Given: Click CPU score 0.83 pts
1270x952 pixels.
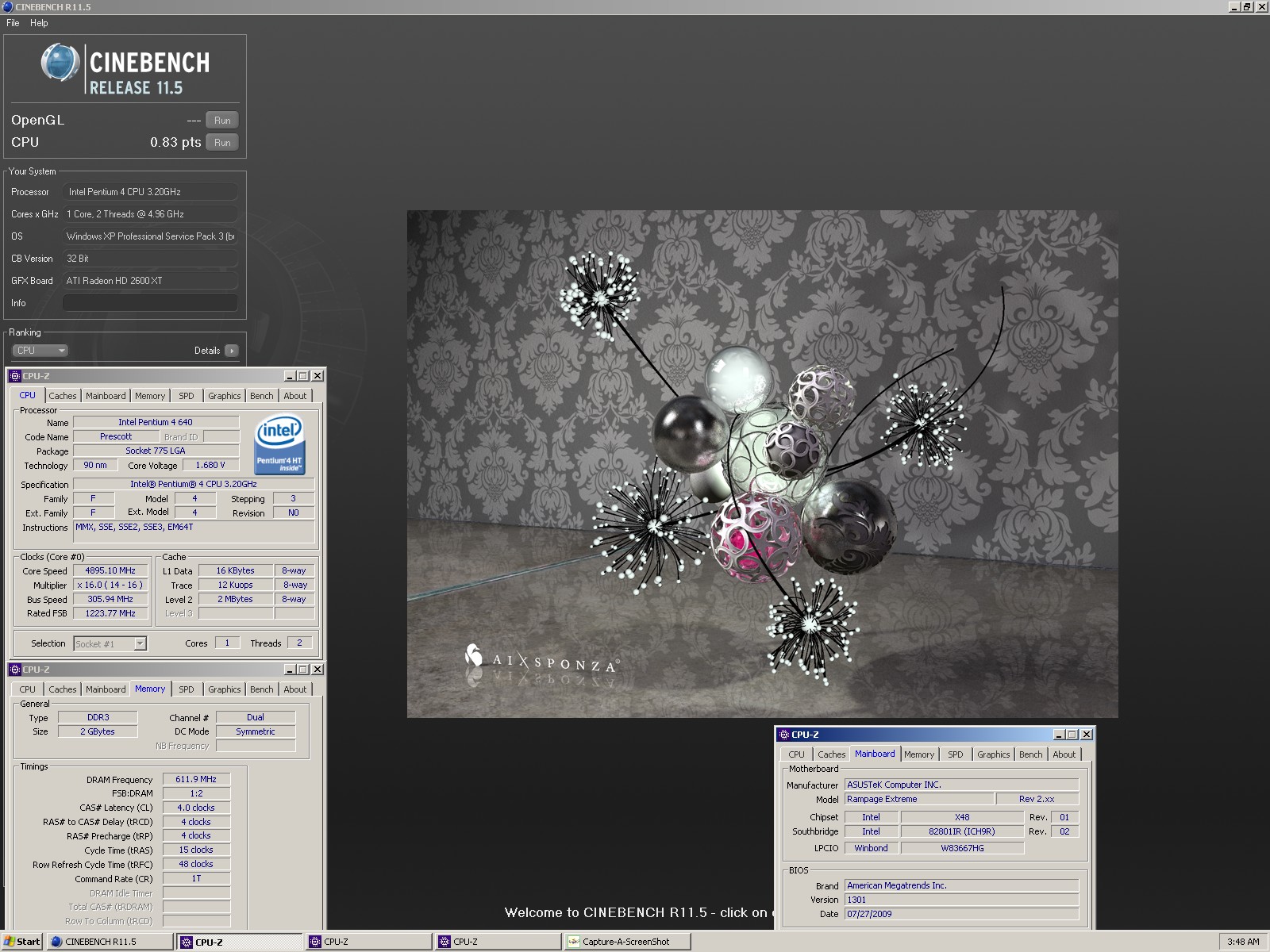Looking at the screenshot, I should (175, 143).
